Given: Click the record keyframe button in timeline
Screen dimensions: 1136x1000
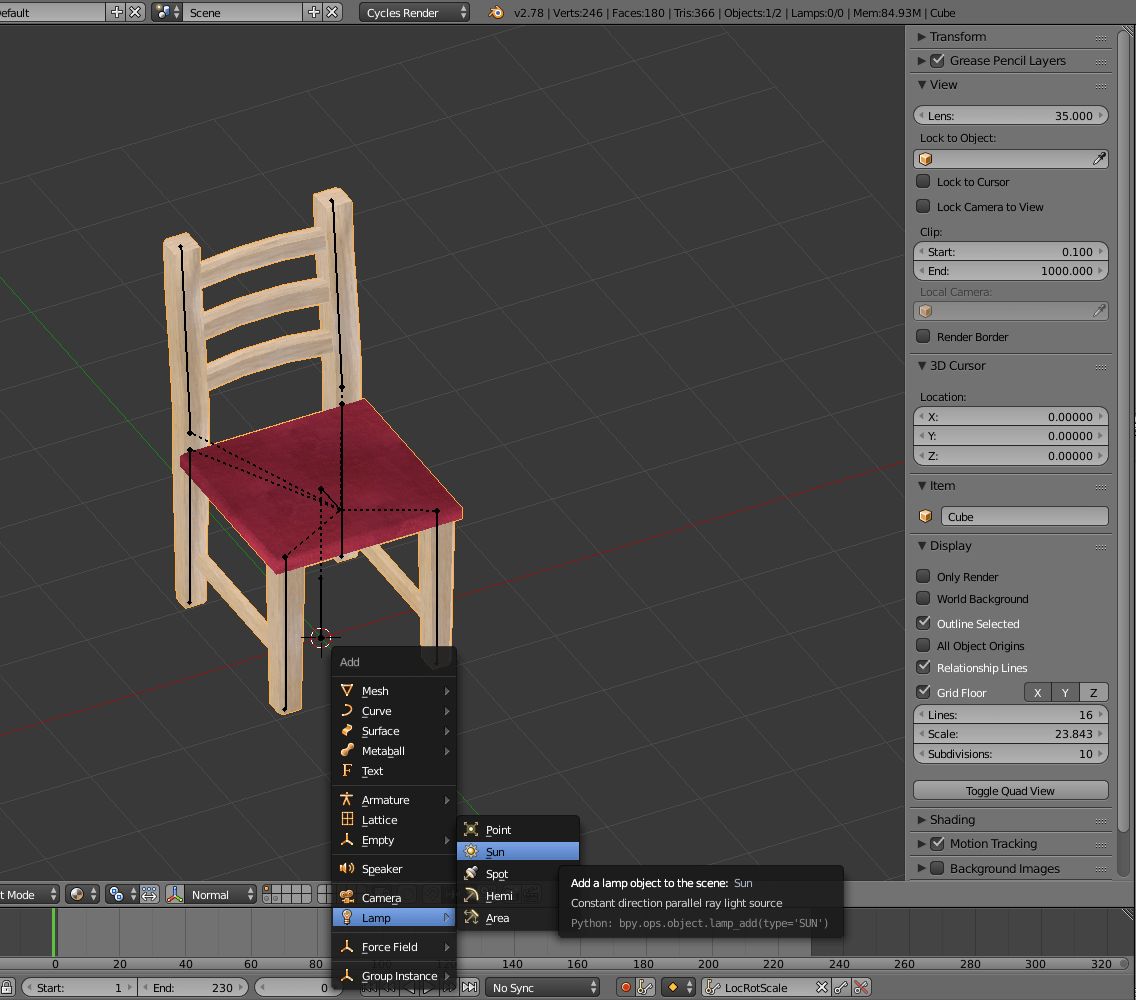Looking at the screenshot, I should 626,988.
